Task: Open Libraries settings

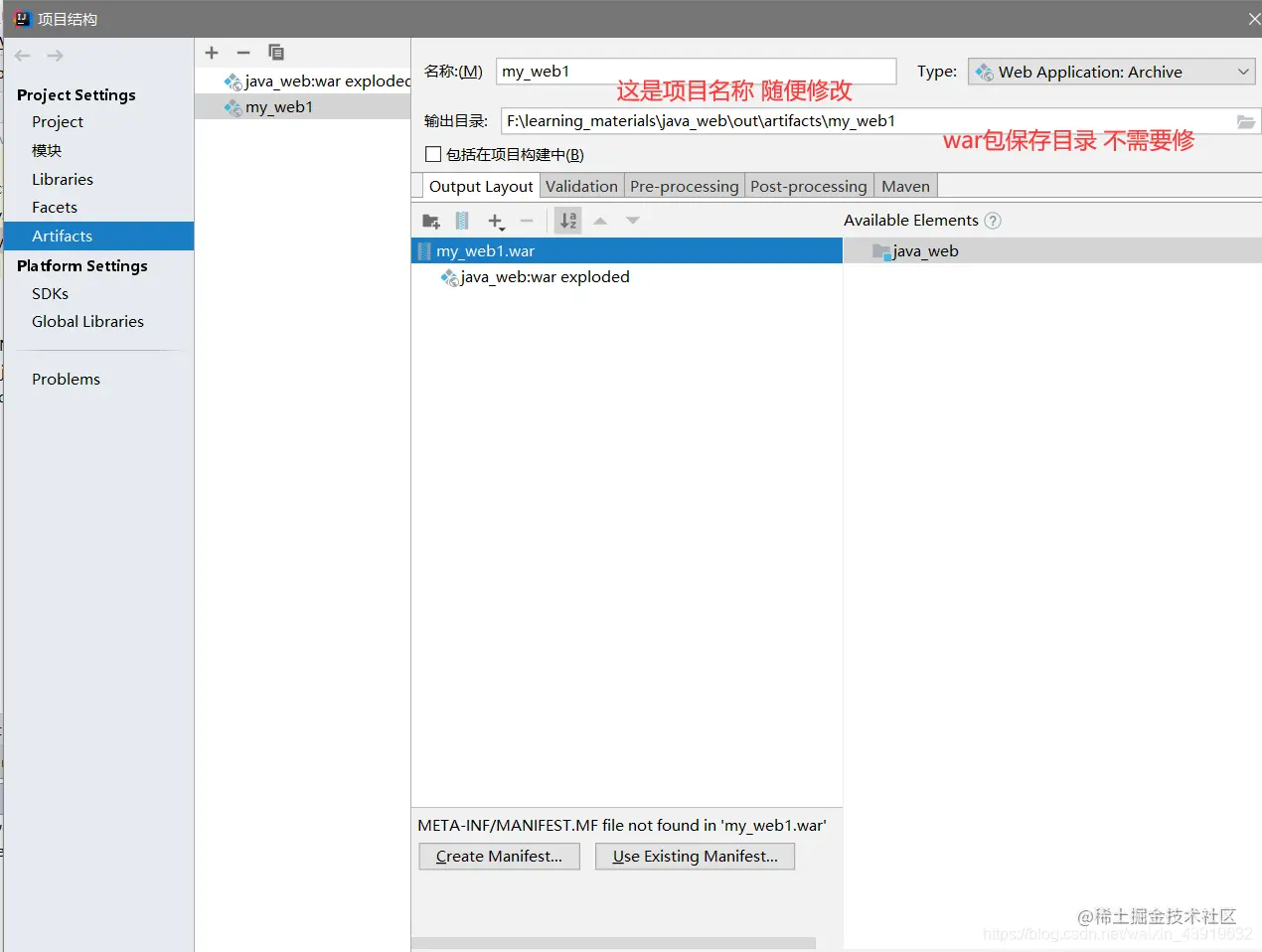Action: [x=63, y=180]
